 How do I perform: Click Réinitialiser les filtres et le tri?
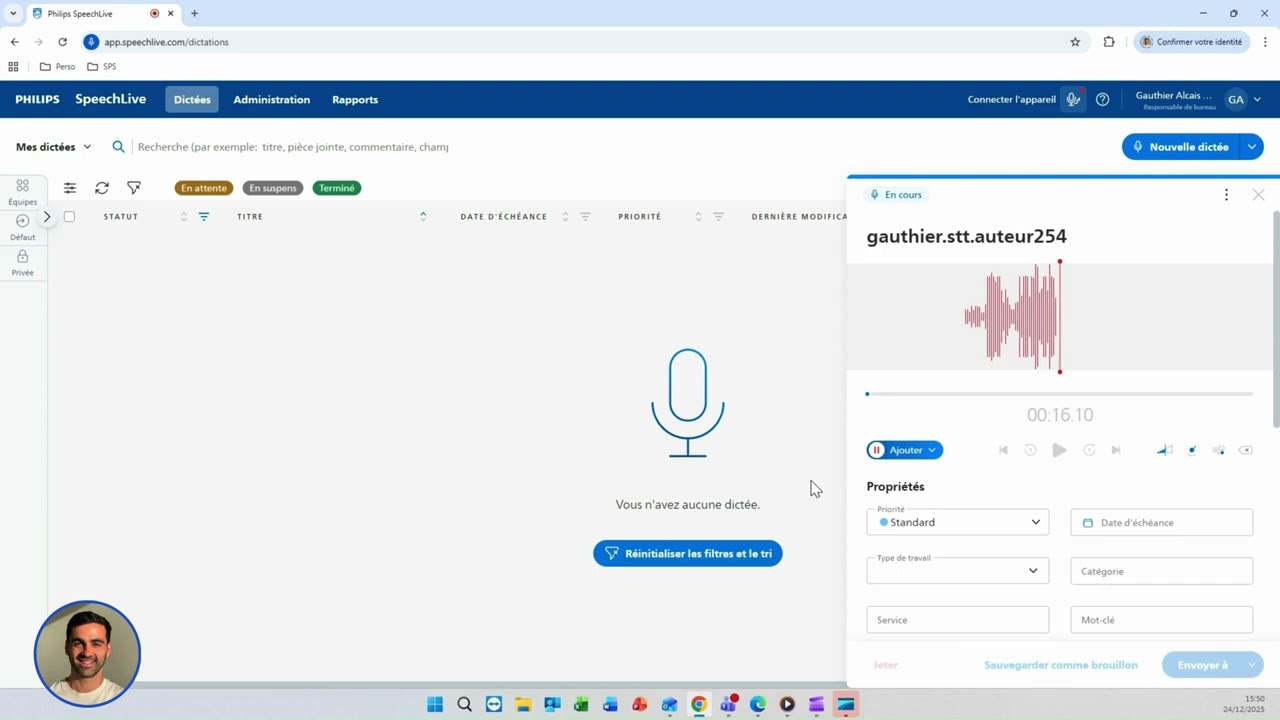click(688, 553)
